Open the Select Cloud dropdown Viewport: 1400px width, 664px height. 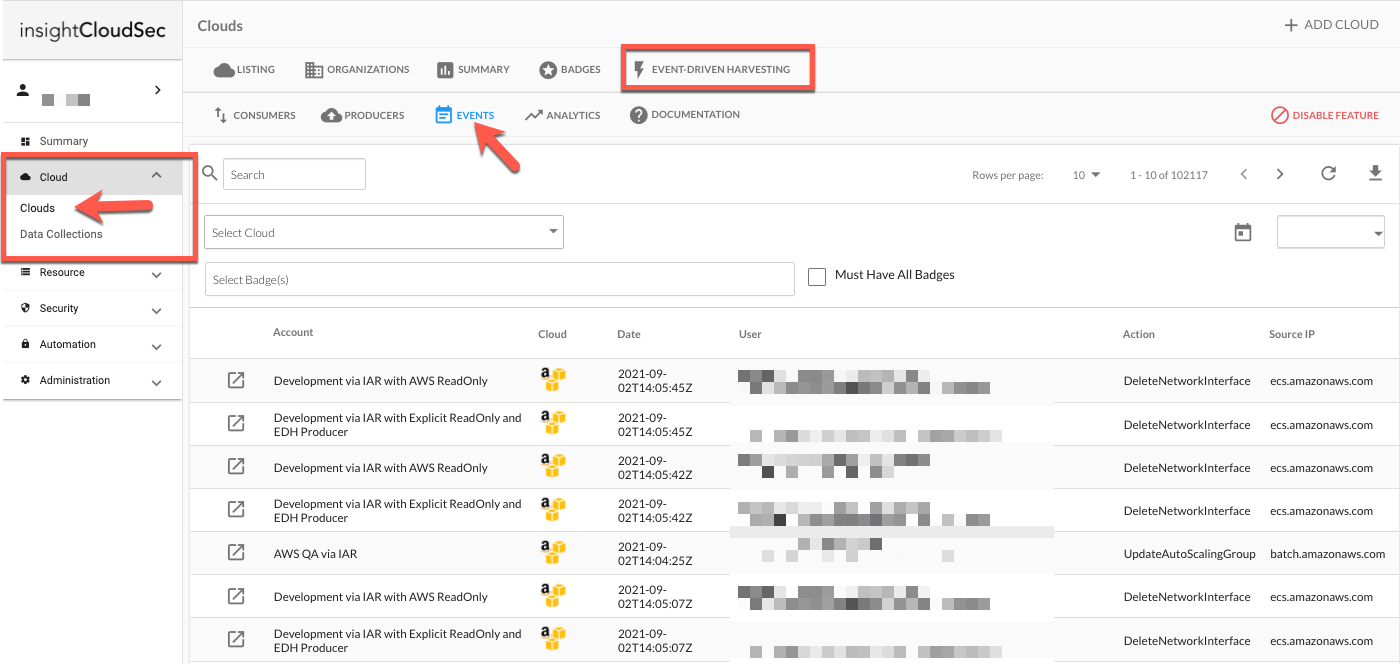coord(384,232)
